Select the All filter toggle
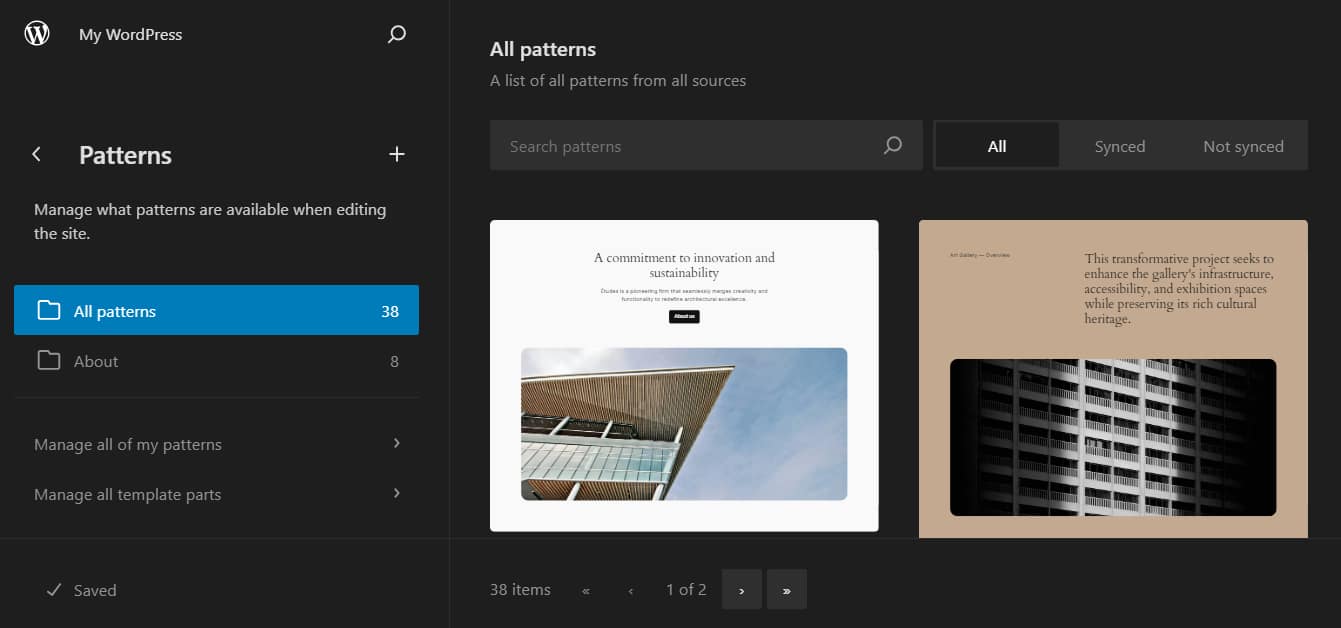Viewport: 1341px width, 628px height. pos(997,146)
